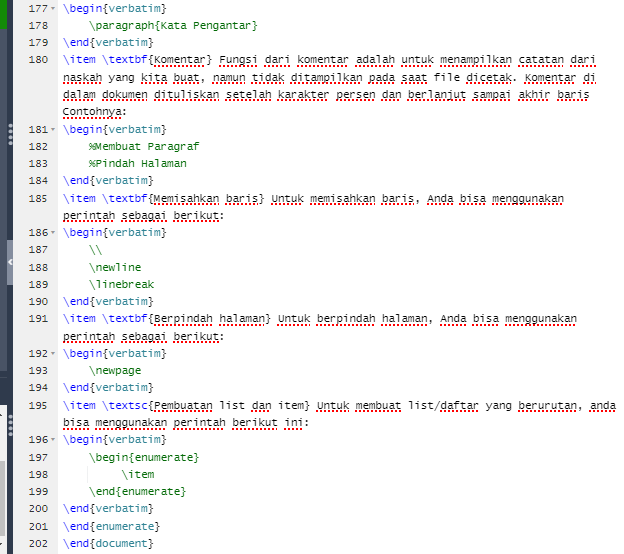Click line number 202 in the gutter
The height and width of the screenshot is (554, 624).
click(x=38, y=544)
